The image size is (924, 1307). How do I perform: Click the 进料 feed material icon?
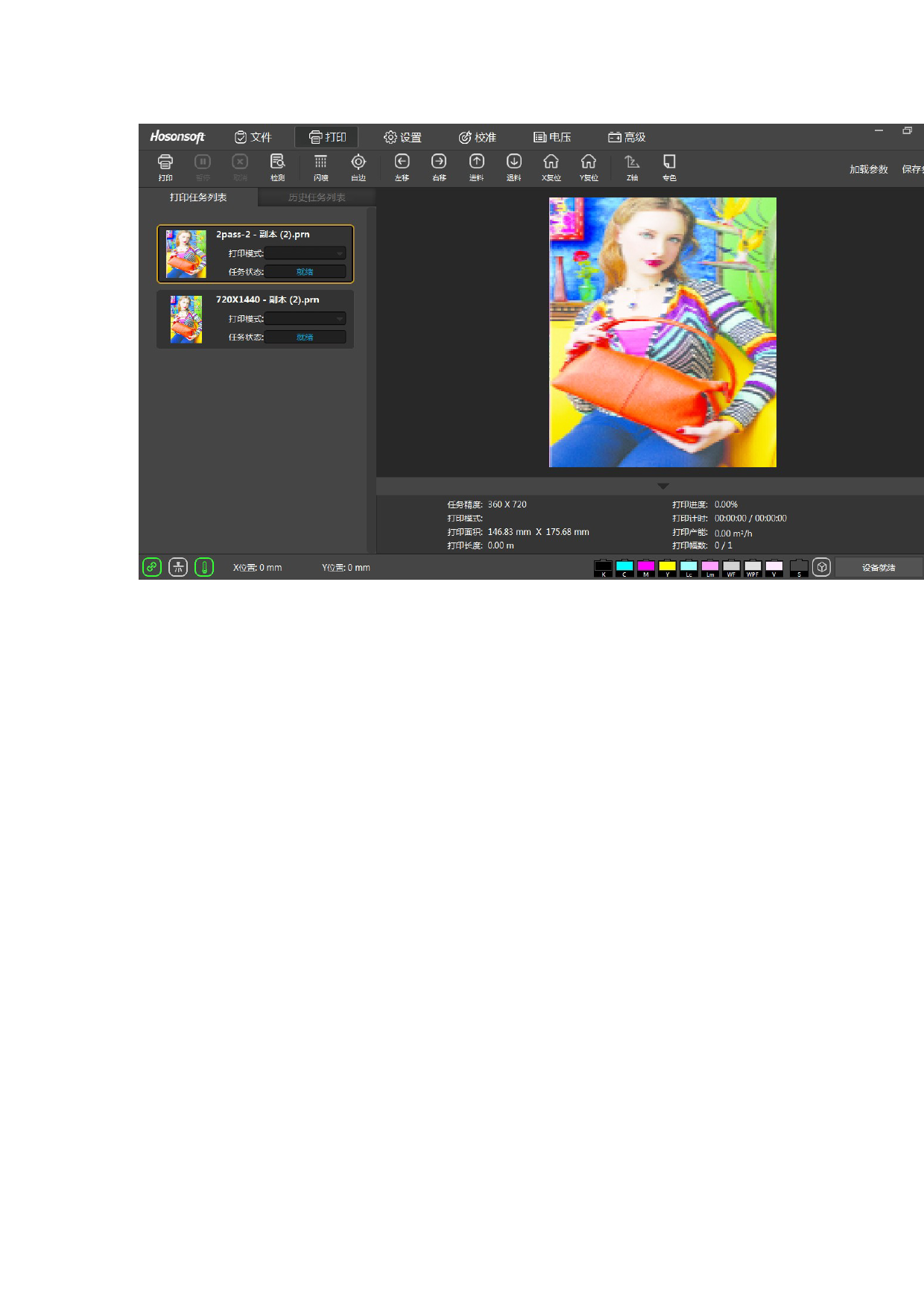coord(476,167)
